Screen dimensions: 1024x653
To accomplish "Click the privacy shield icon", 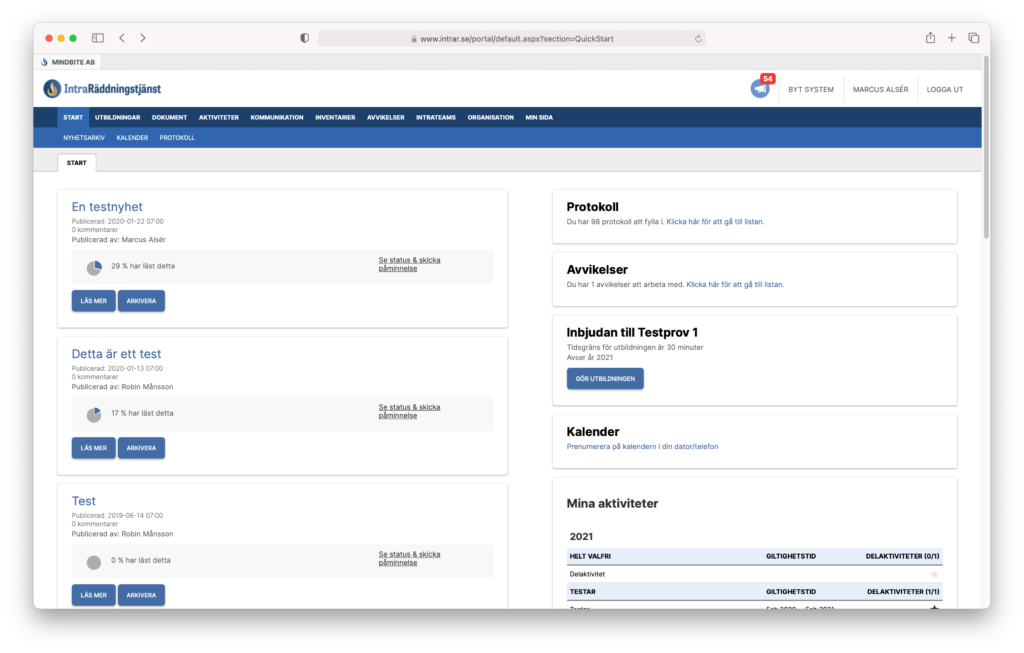I will (304, 38).
